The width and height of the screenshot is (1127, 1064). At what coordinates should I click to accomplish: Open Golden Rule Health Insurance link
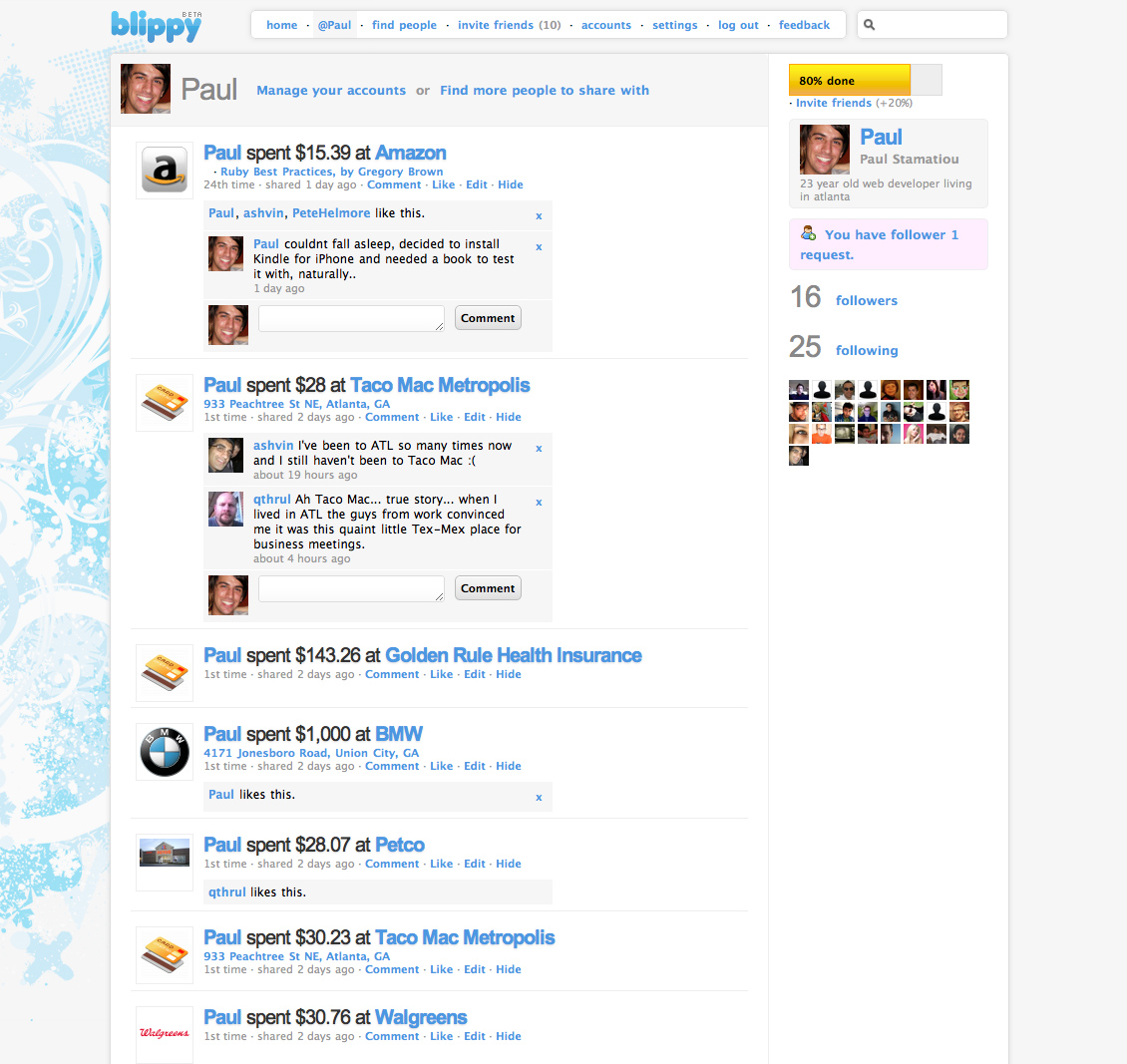[514, 655]
